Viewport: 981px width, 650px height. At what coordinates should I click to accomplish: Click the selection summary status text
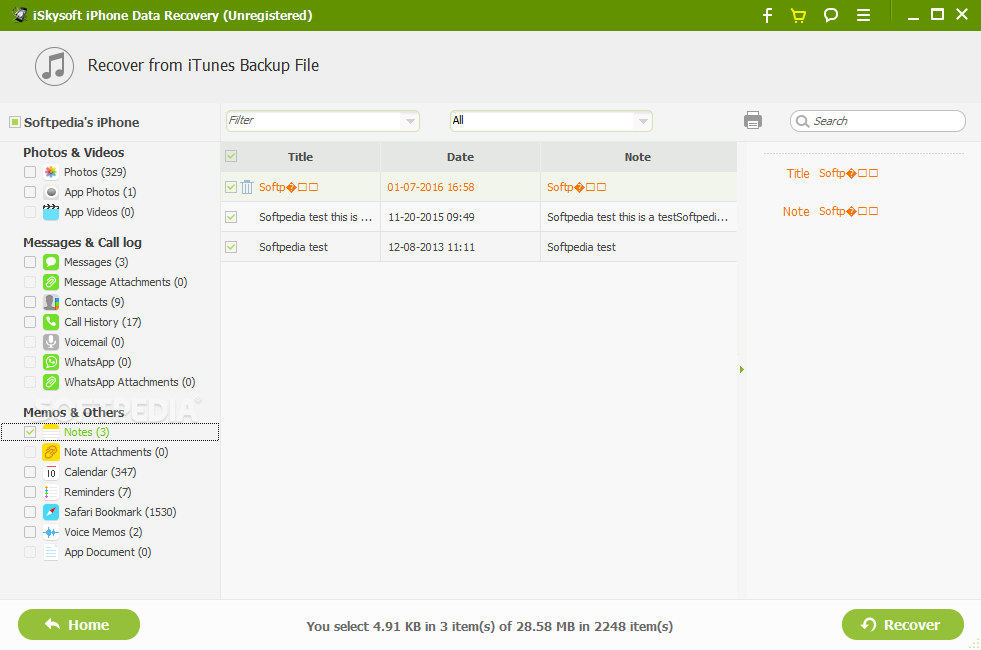(490, 626)
